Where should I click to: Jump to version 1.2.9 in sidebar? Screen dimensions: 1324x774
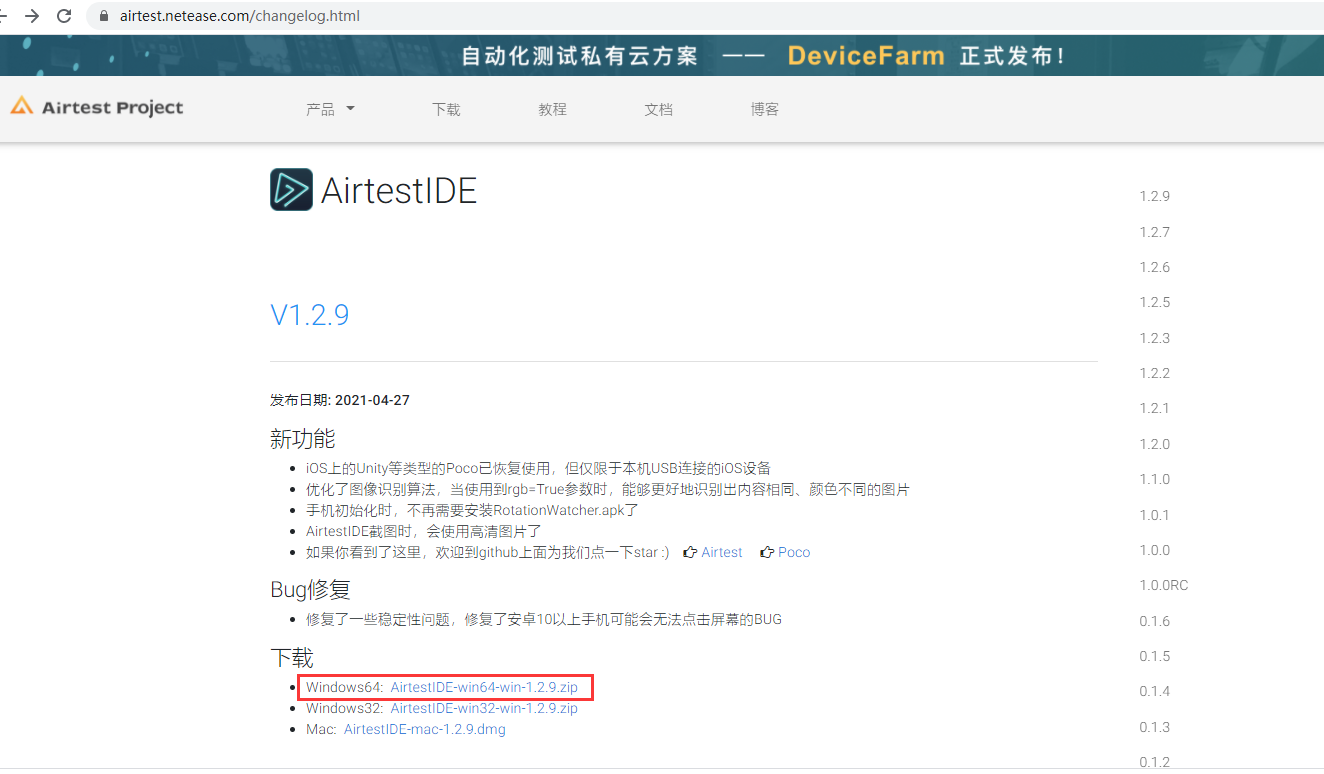[1154, 196]
